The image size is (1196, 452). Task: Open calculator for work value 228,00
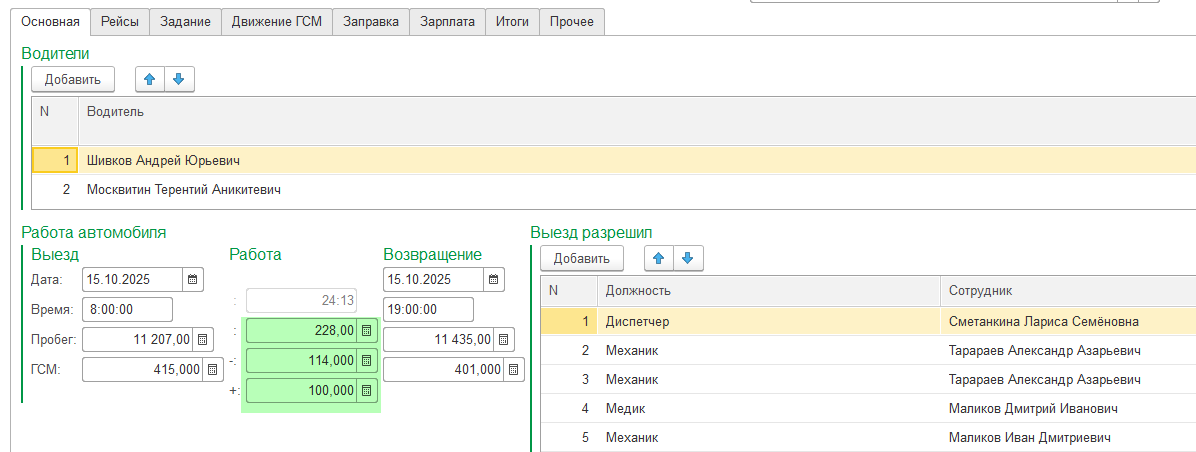point(367,330)
